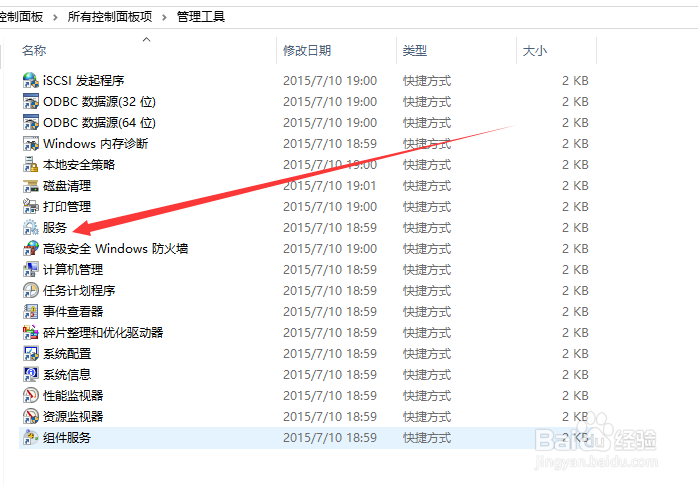This screenshot has height=486, width=698.
Task: Expand the arrow after 所有控制面板项 breadcrumb
Action: (x=164, y=17)
